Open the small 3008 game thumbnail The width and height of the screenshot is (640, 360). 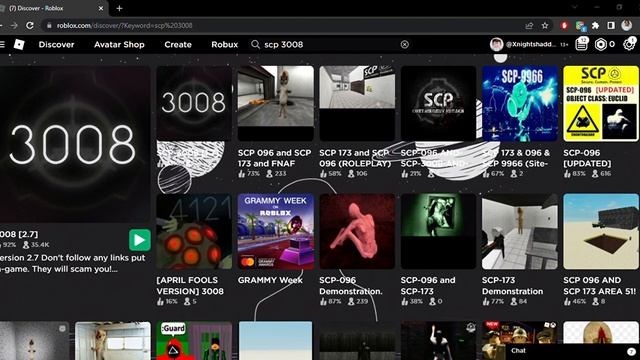click(194, 103)
